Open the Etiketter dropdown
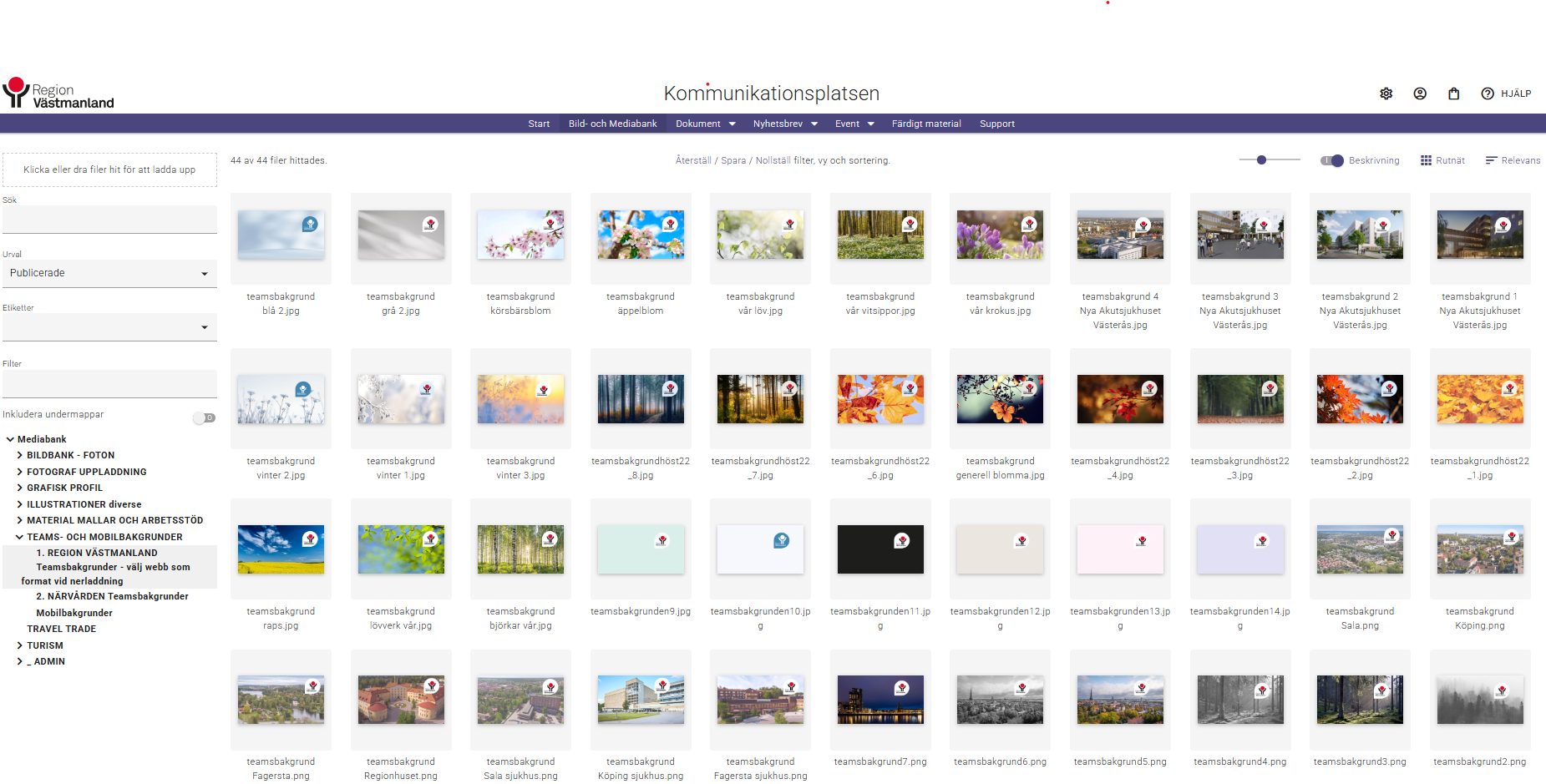Screen dimensions: 1546x784 109,327
